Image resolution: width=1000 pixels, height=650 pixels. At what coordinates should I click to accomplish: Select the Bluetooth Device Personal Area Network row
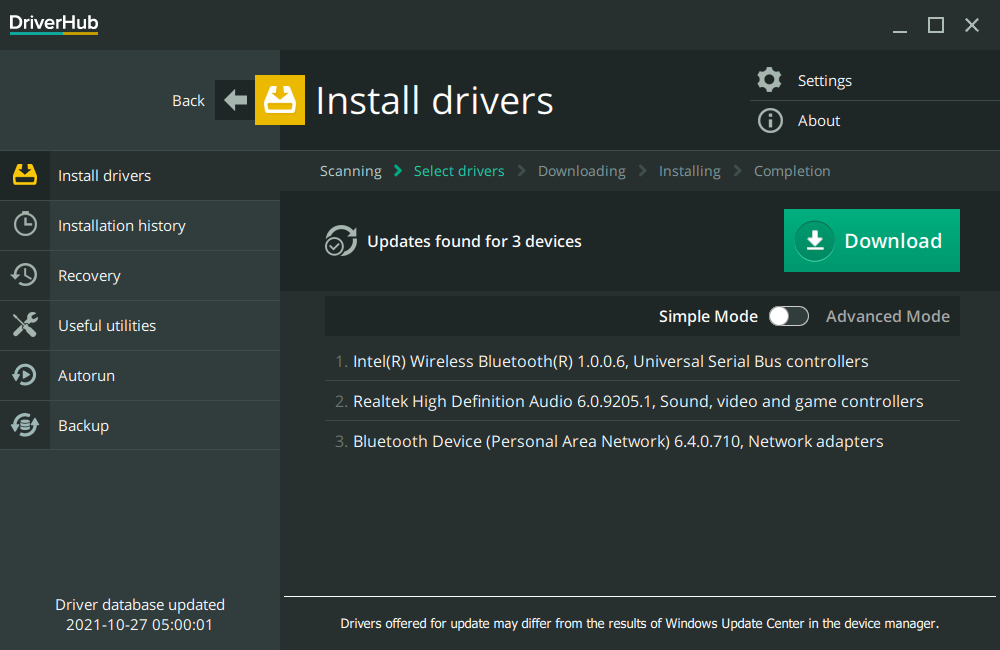coord(642,441)
